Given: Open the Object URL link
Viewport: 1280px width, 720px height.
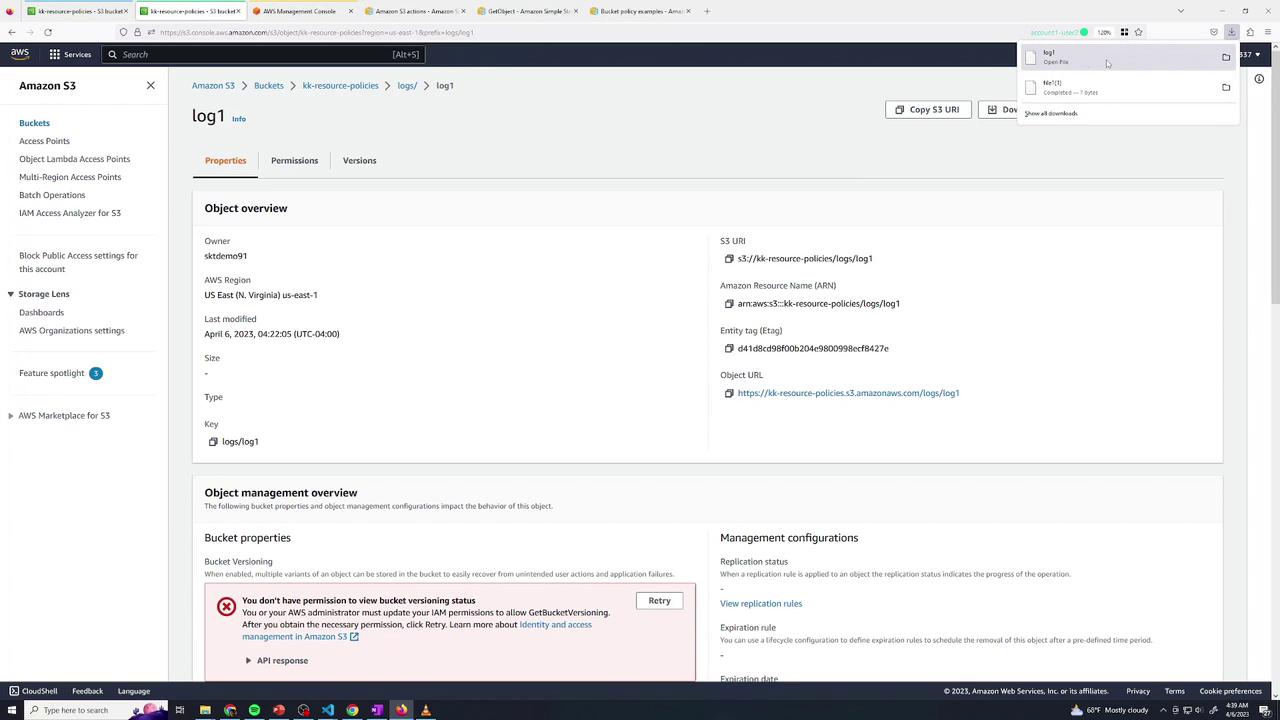Looking at the screenshot, I should click(x=848, y=393).
